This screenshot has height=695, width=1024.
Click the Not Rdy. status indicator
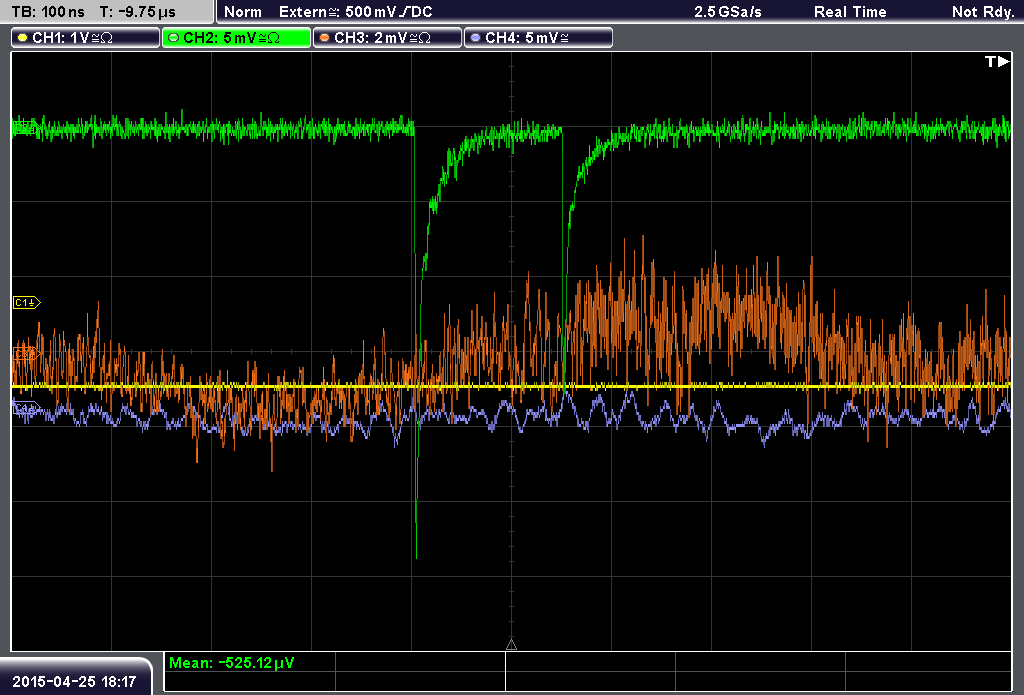tap(983, 12)
